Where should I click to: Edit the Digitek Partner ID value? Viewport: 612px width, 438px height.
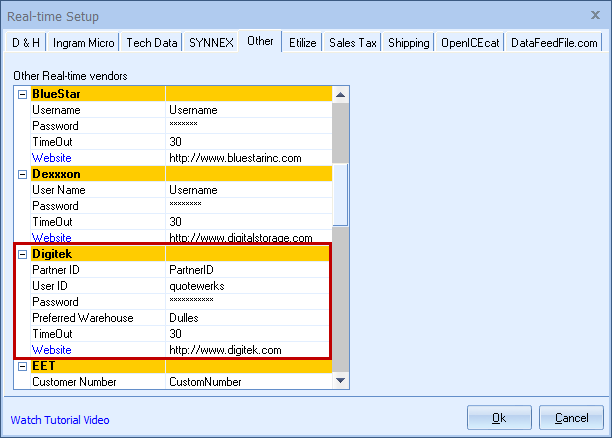(247, 270)
